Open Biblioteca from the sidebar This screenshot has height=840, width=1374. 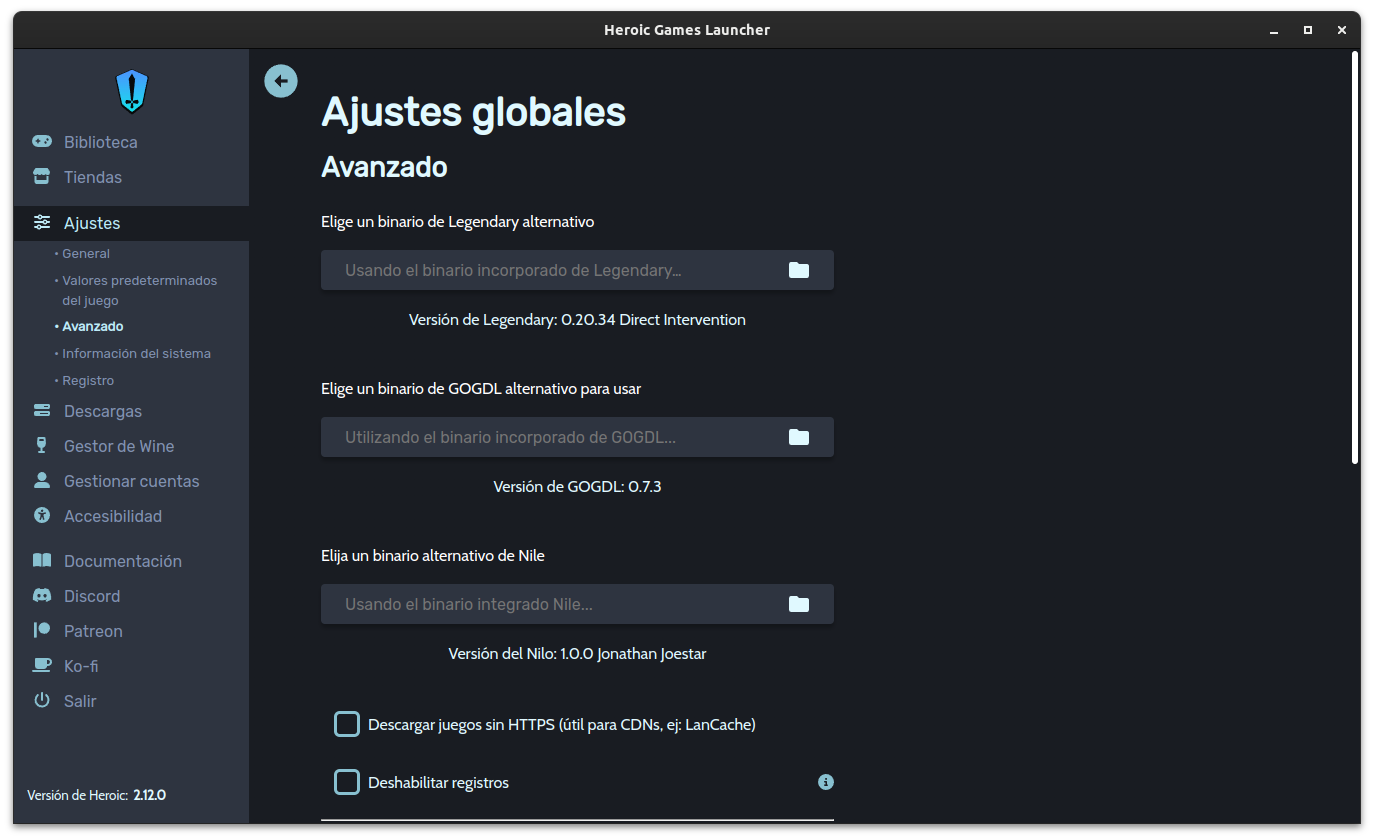100,142
